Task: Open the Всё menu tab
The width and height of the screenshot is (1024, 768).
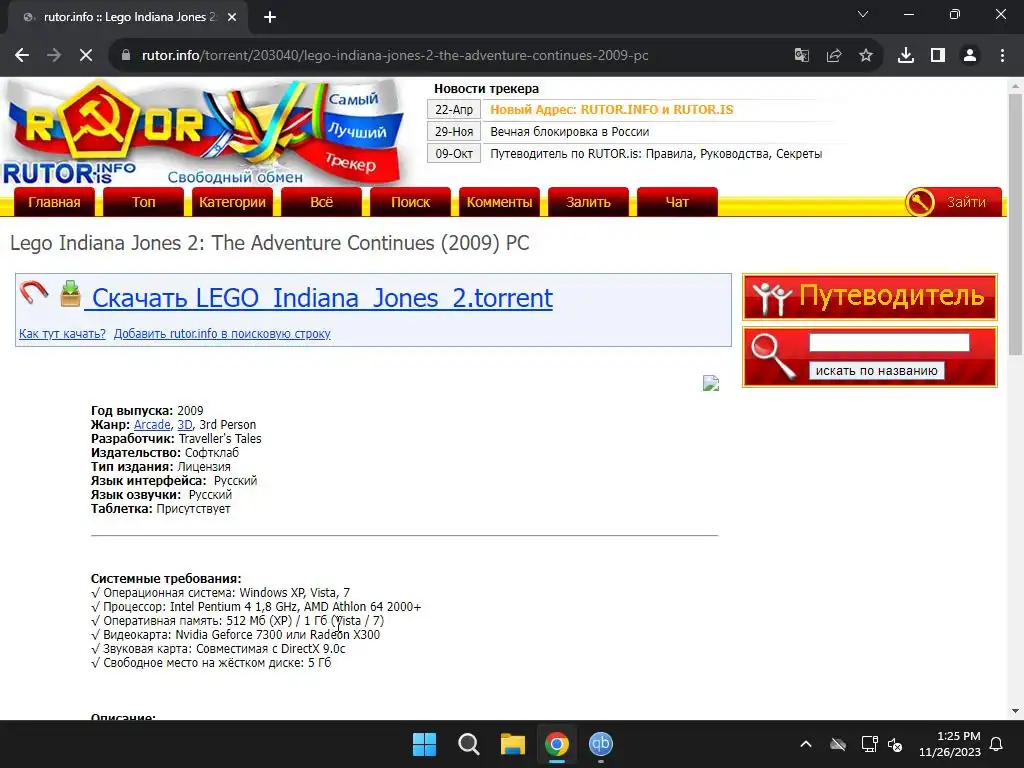Action: [x=321, y=202]
